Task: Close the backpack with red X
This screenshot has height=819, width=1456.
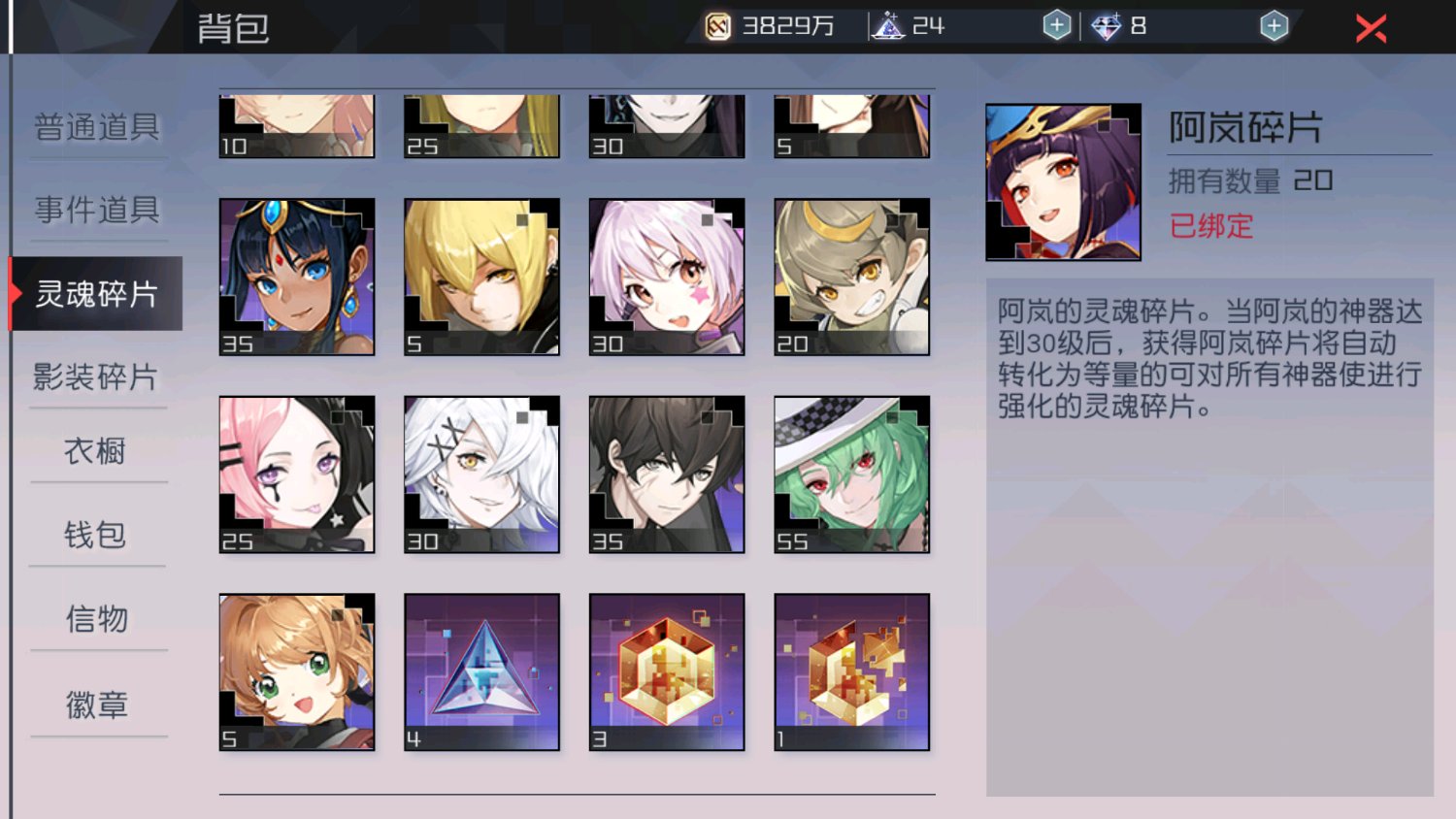Action: click(x=1371, y=28)
